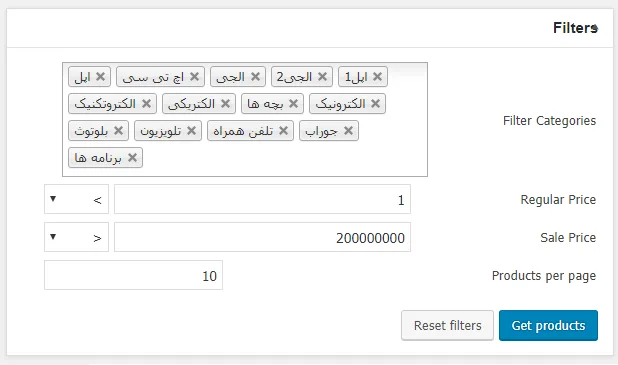Screen dimensions: 618x365
Task: Click the Reset filters button
Action: click(x=447, y=326)
